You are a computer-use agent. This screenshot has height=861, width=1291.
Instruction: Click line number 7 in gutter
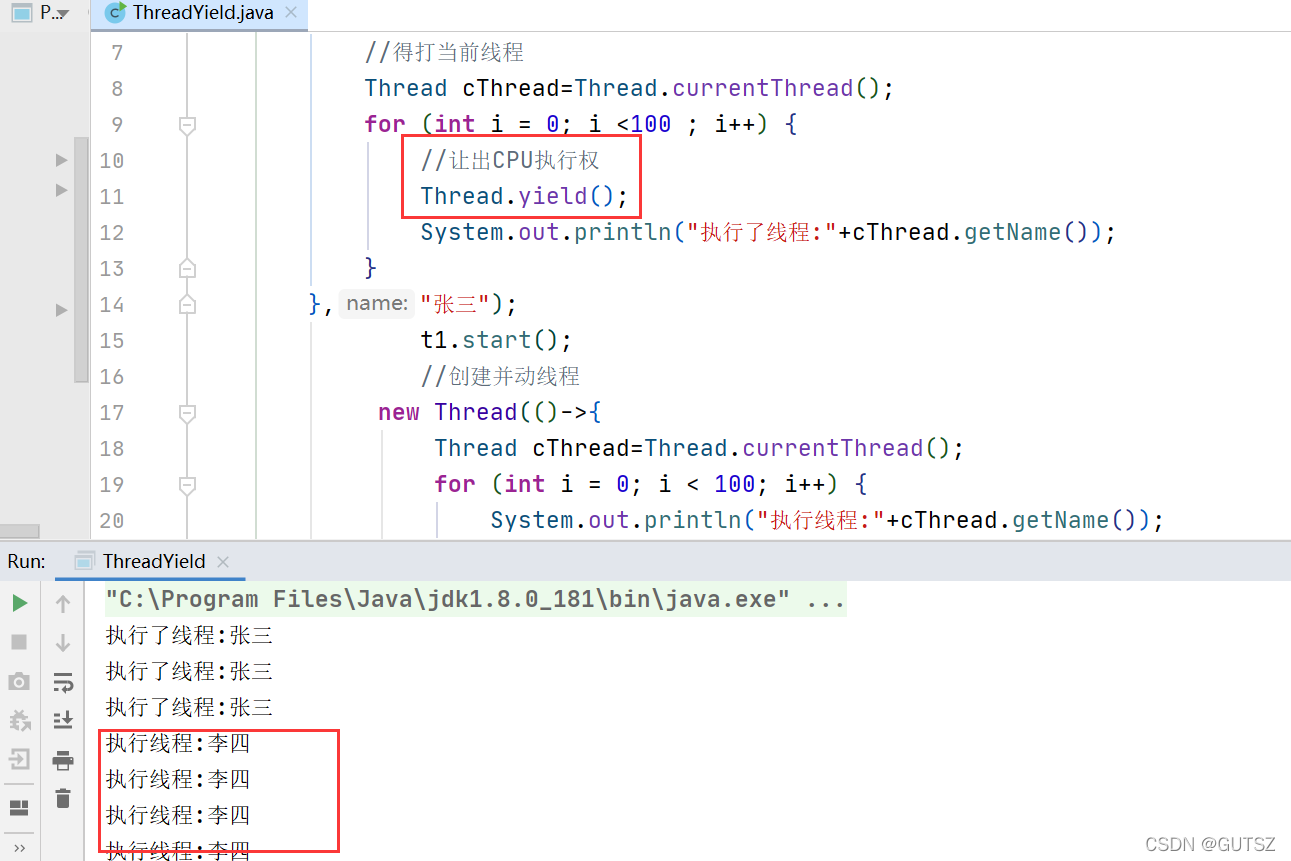tap(118, 52)
